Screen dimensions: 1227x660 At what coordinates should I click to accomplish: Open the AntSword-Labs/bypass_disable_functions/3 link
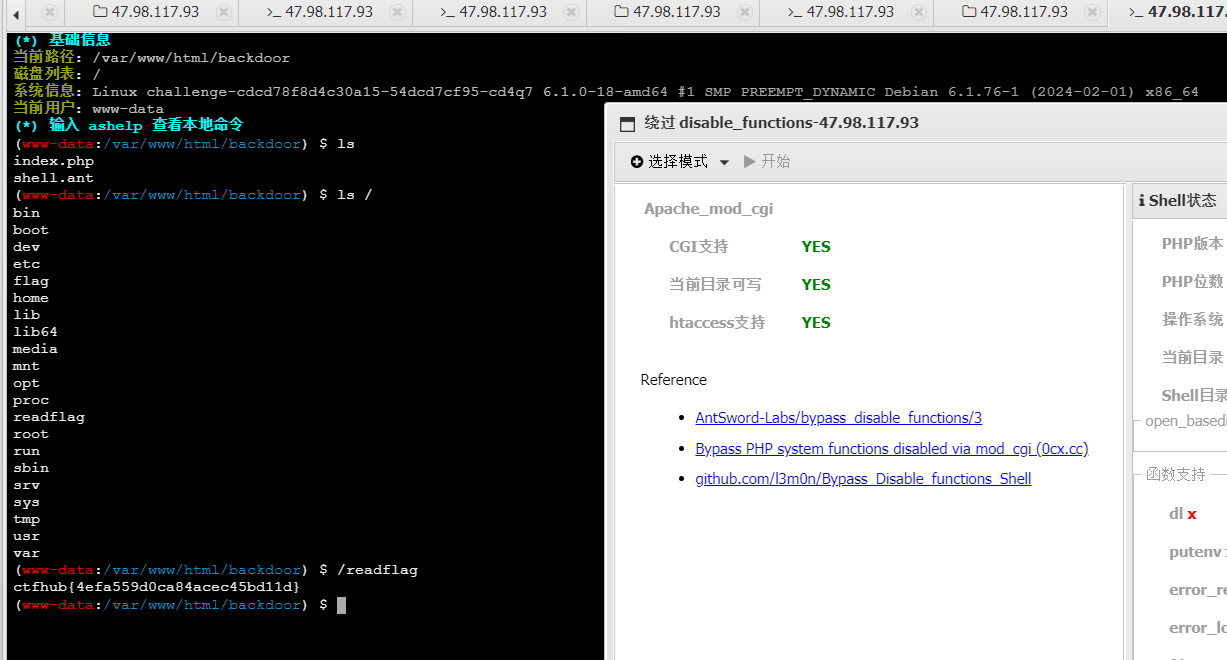(x=838, y=418)
